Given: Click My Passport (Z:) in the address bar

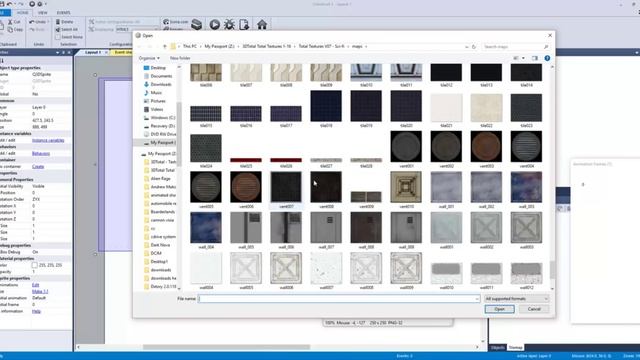Looking at the screenshot, I should tap(220, 47).
